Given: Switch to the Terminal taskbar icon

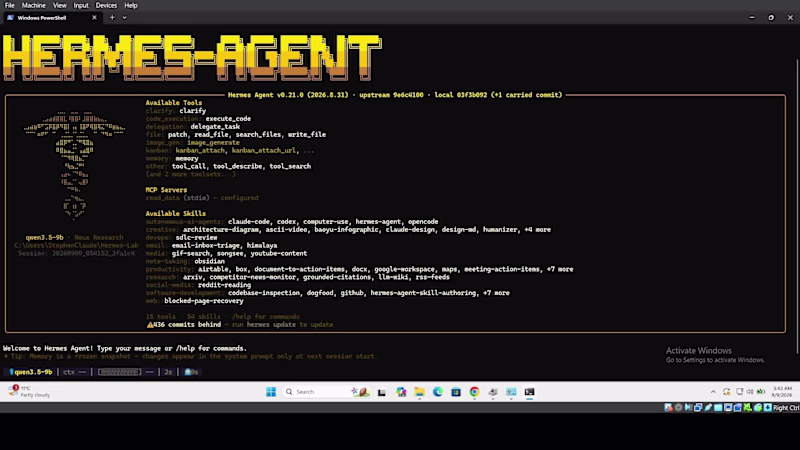Looking at the screenshot, I should (x=529, y=392).
